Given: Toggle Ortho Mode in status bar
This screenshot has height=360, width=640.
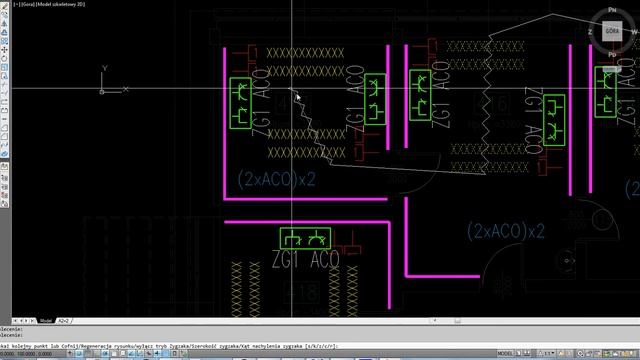Looking at the screenshot, I should (x=96, y=353).
